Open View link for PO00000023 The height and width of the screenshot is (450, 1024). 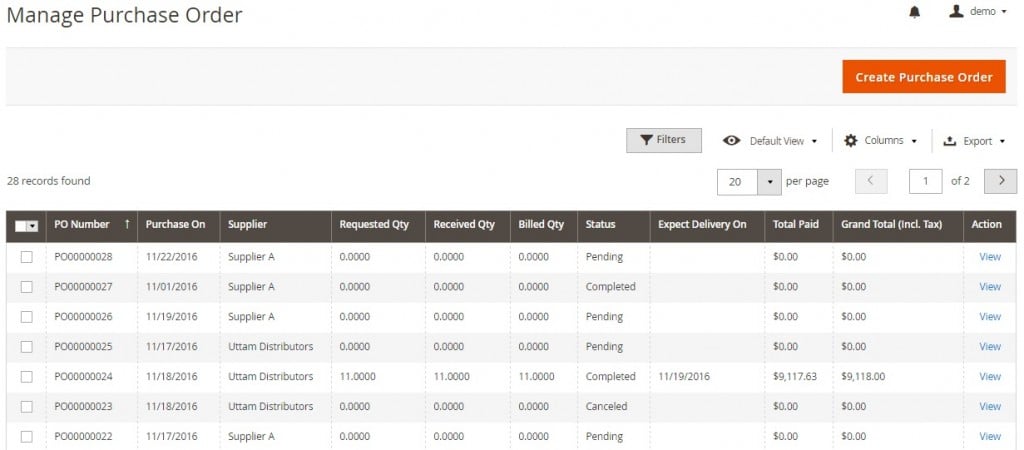click(989, 407)
